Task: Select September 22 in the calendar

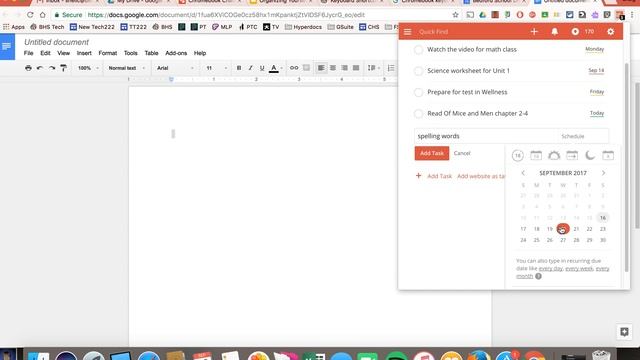Action: click(589, 229)
